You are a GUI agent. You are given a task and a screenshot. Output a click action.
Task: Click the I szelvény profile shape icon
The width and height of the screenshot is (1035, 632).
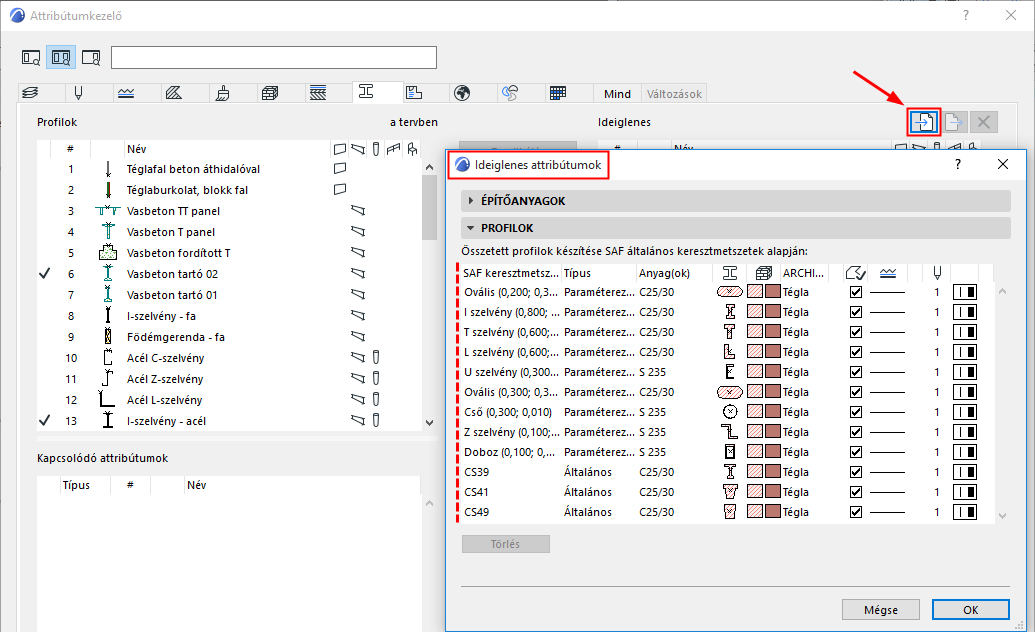pyautogui.click(x=730, y=312)
